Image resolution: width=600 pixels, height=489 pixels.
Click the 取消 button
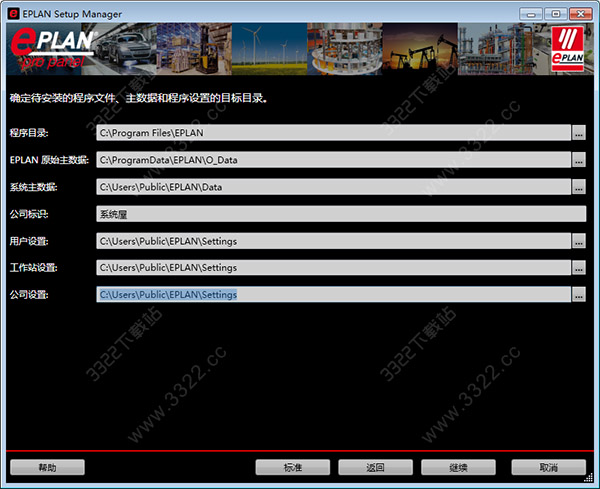[549, 467]
